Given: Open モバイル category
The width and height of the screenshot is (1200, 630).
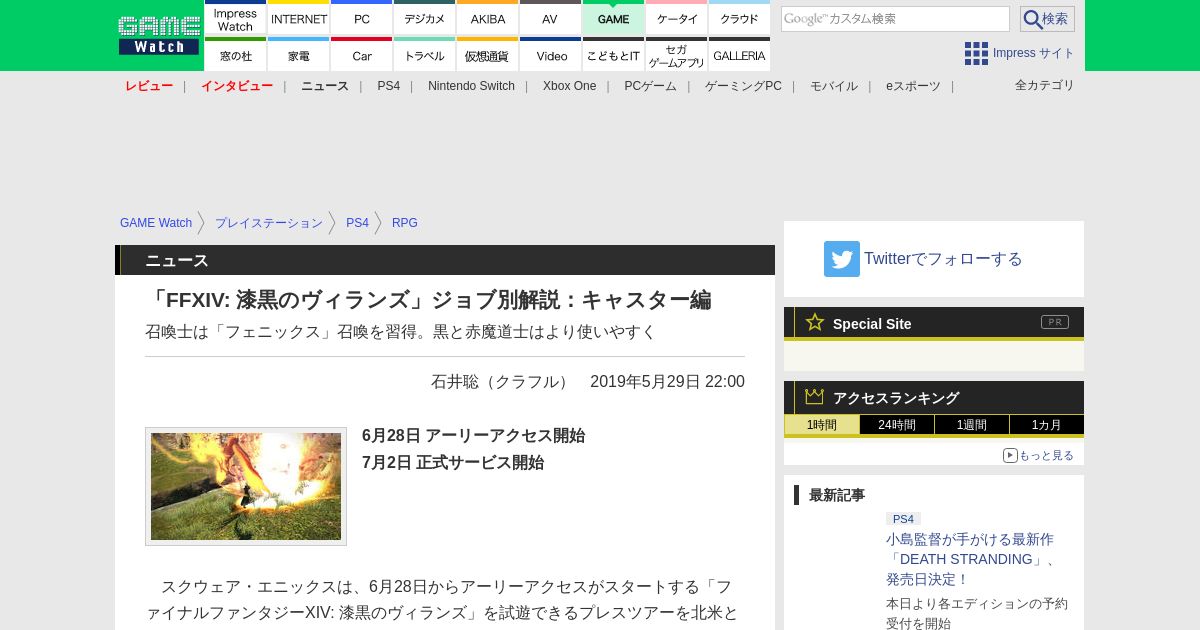Looking at the screenshot, I should click(x=834, y=86).
